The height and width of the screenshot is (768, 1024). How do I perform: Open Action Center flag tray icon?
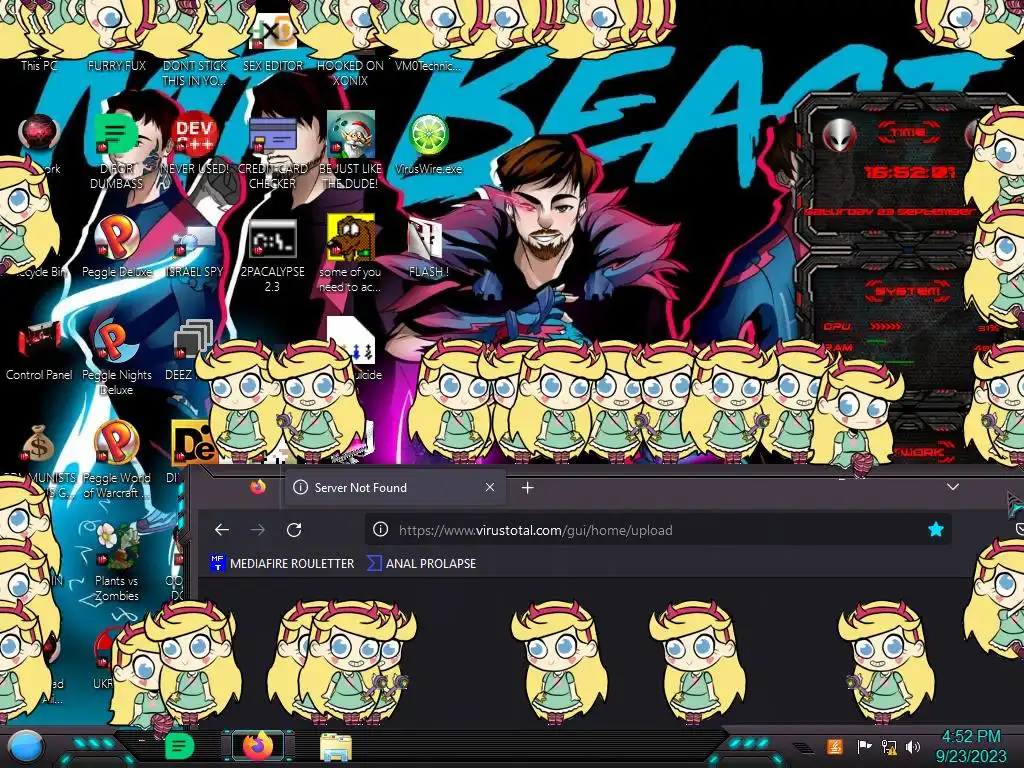[x=863, y=746]
